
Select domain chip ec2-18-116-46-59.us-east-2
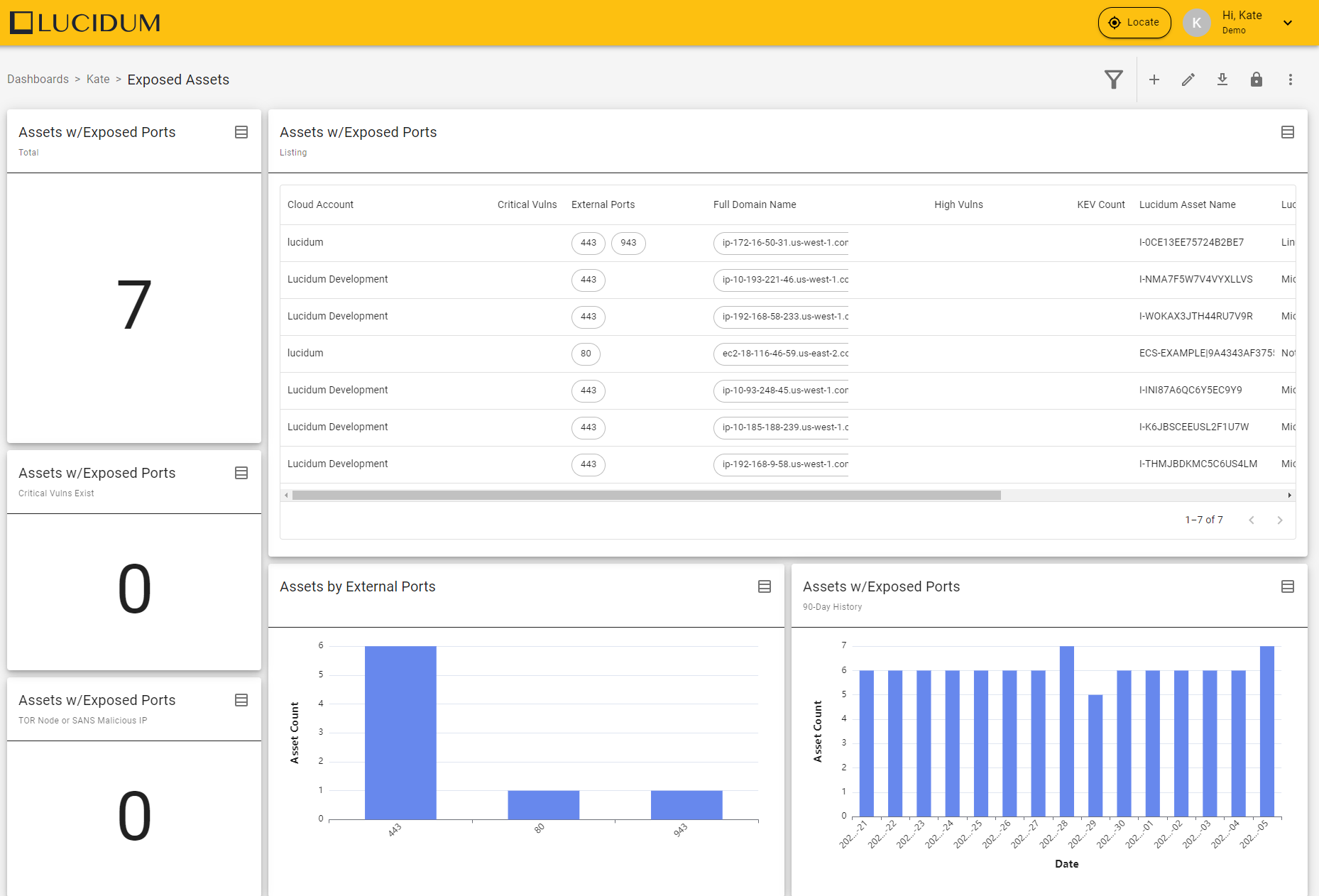coord(781,354)
